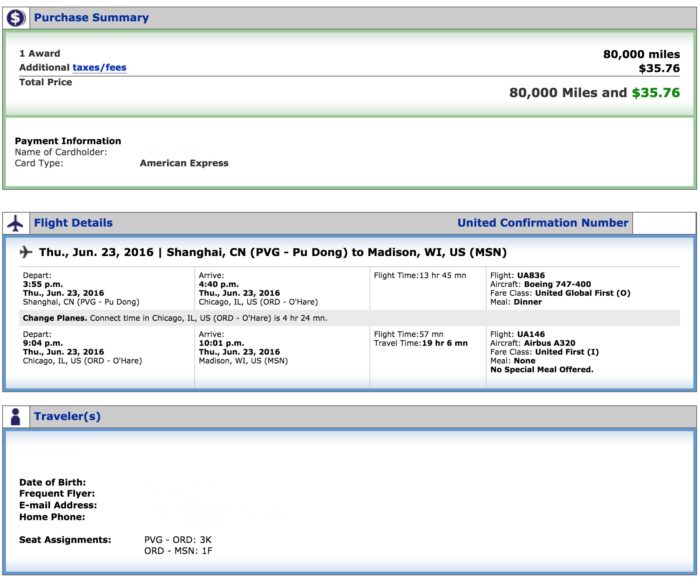Click 'Shanghai, CN (PVG - Pu Dong)' departure airport
The image size is (700, 579).
coord(81,302)
